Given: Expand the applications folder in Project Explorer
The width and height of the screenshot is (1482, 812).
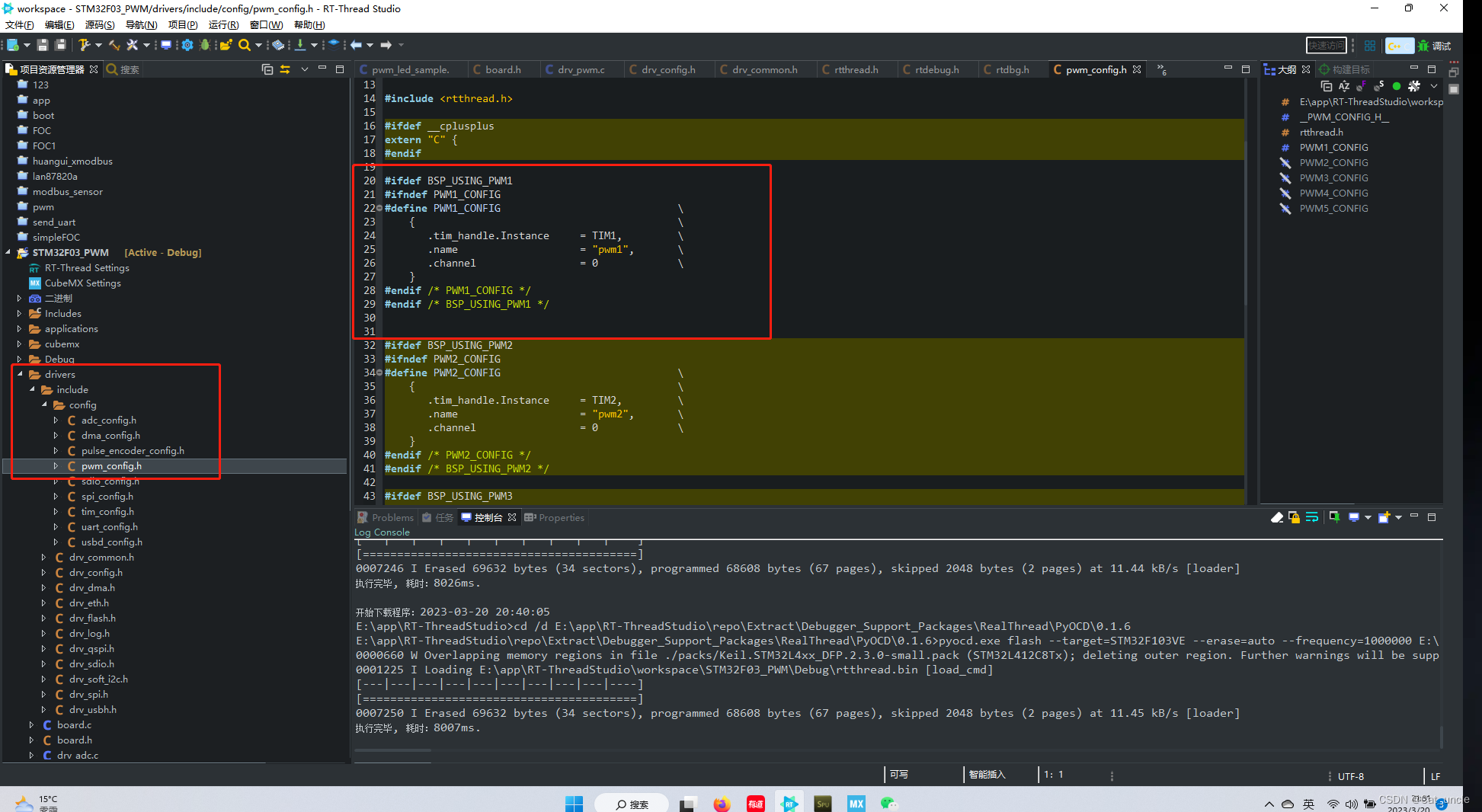Looking at the screenshot, I should coord(20,328).
